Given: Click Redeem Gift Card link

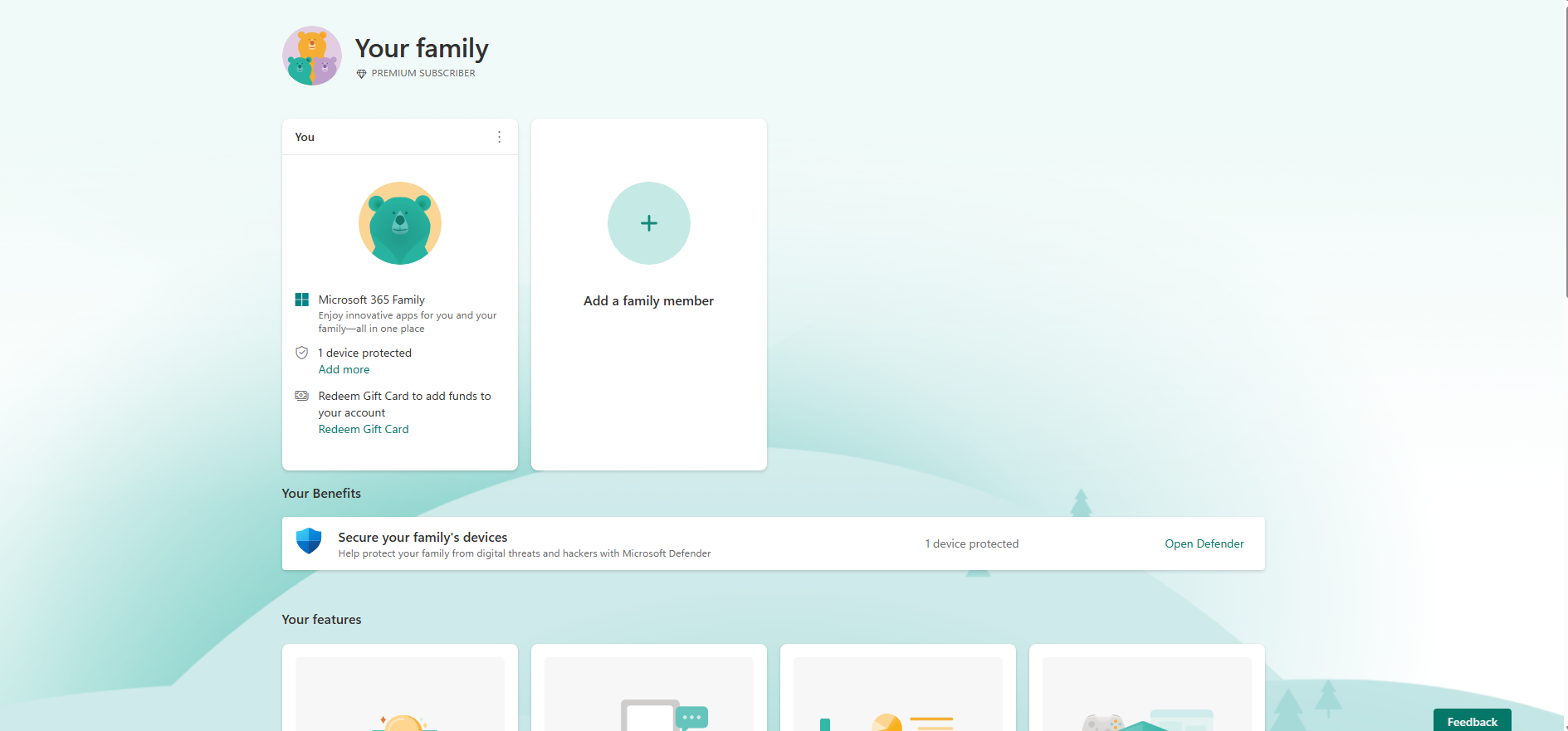Looking at the screenshot, I should 364,429.
